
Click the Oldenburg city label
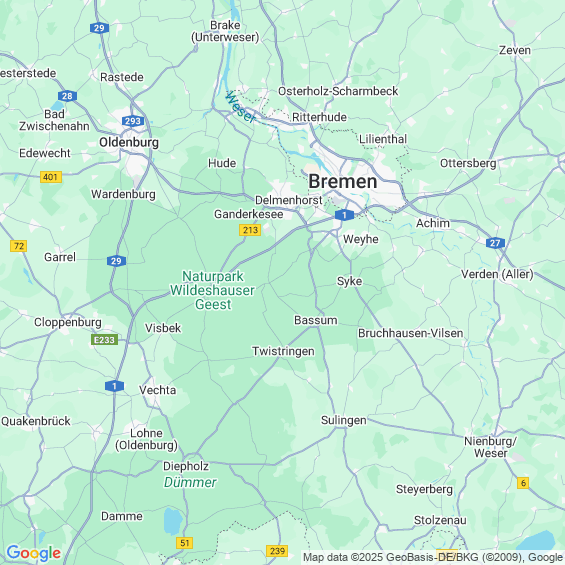129,142
